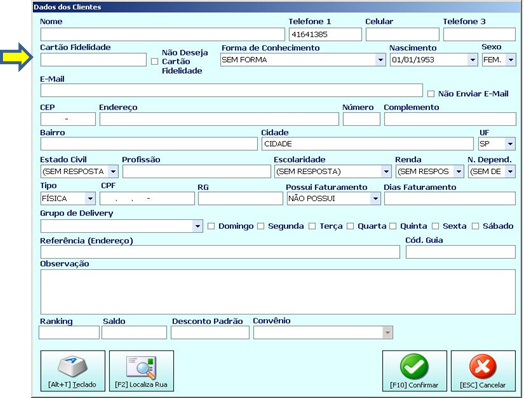This screenshot has width=524, height=398.
Task: Open the Possui Faturamento dropdown
Action: (375, 198)
